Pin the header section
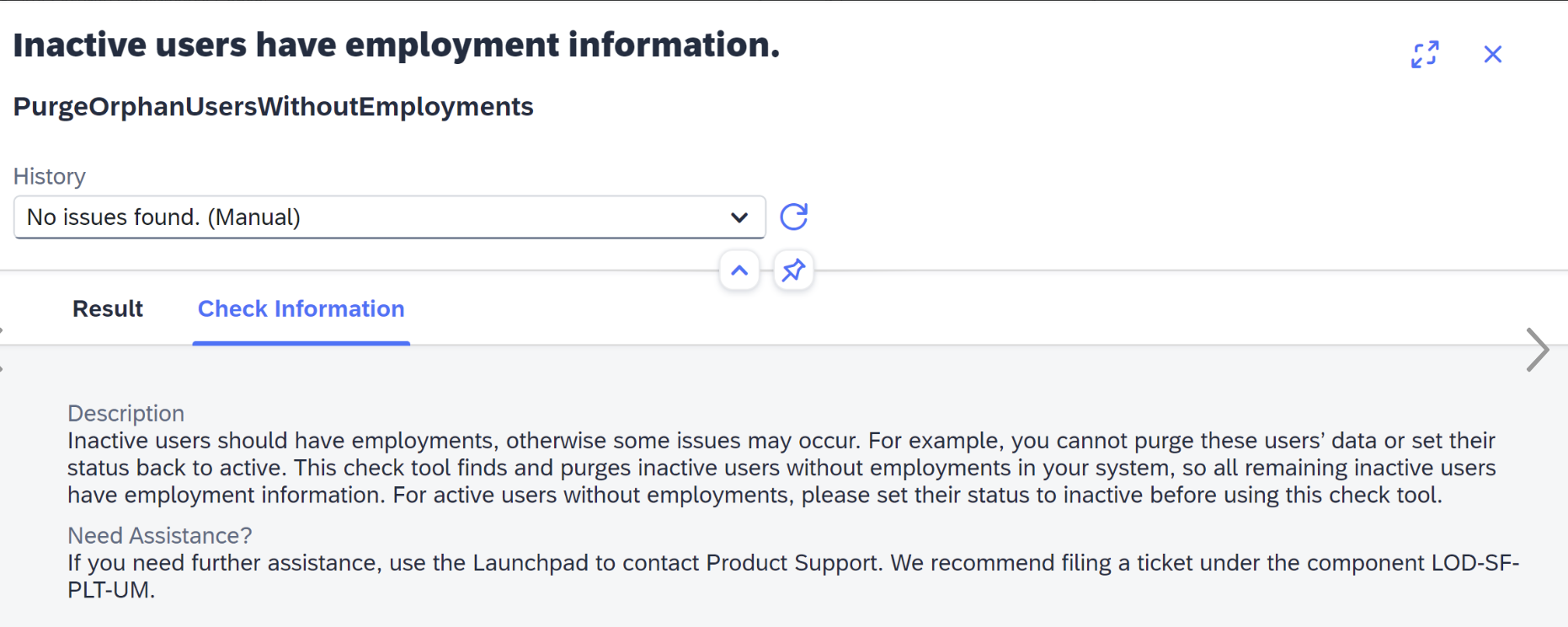This screenshot has width=1568, height=627. (x=793, y=271)
